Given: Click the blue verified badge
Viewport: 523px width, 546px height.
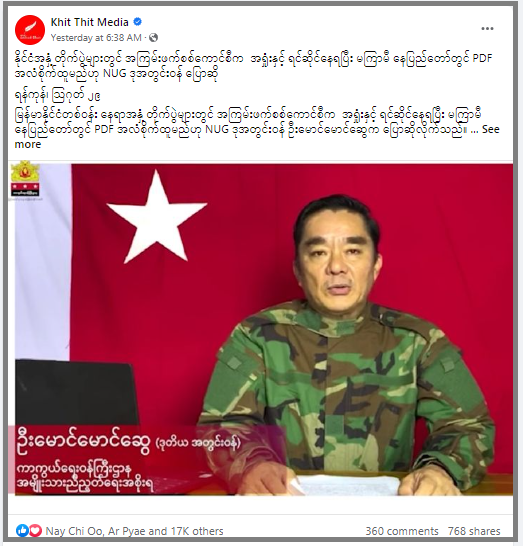Looking at the screenshot, I should (x=138, y=22).
